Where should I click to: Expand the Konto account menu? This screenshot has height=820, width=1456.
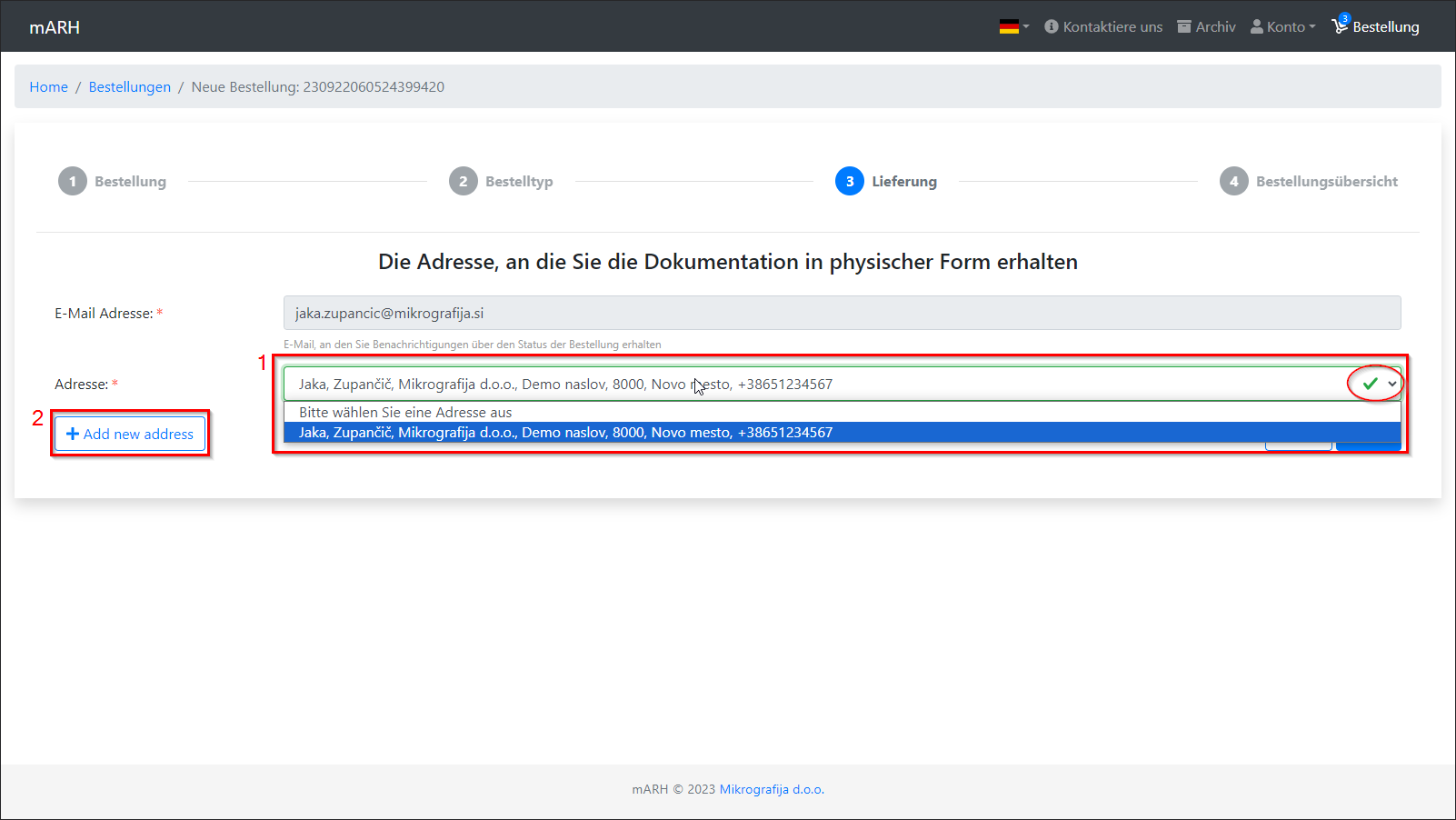[1282, 27]
